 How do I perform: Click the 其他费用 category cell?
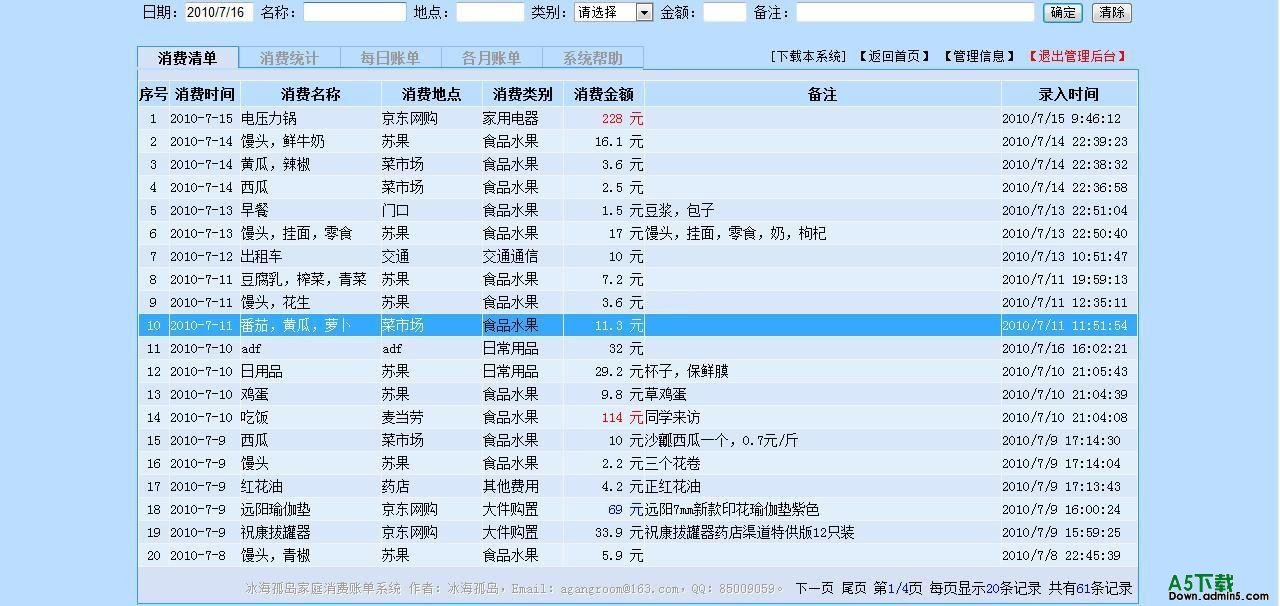[511, 486]
